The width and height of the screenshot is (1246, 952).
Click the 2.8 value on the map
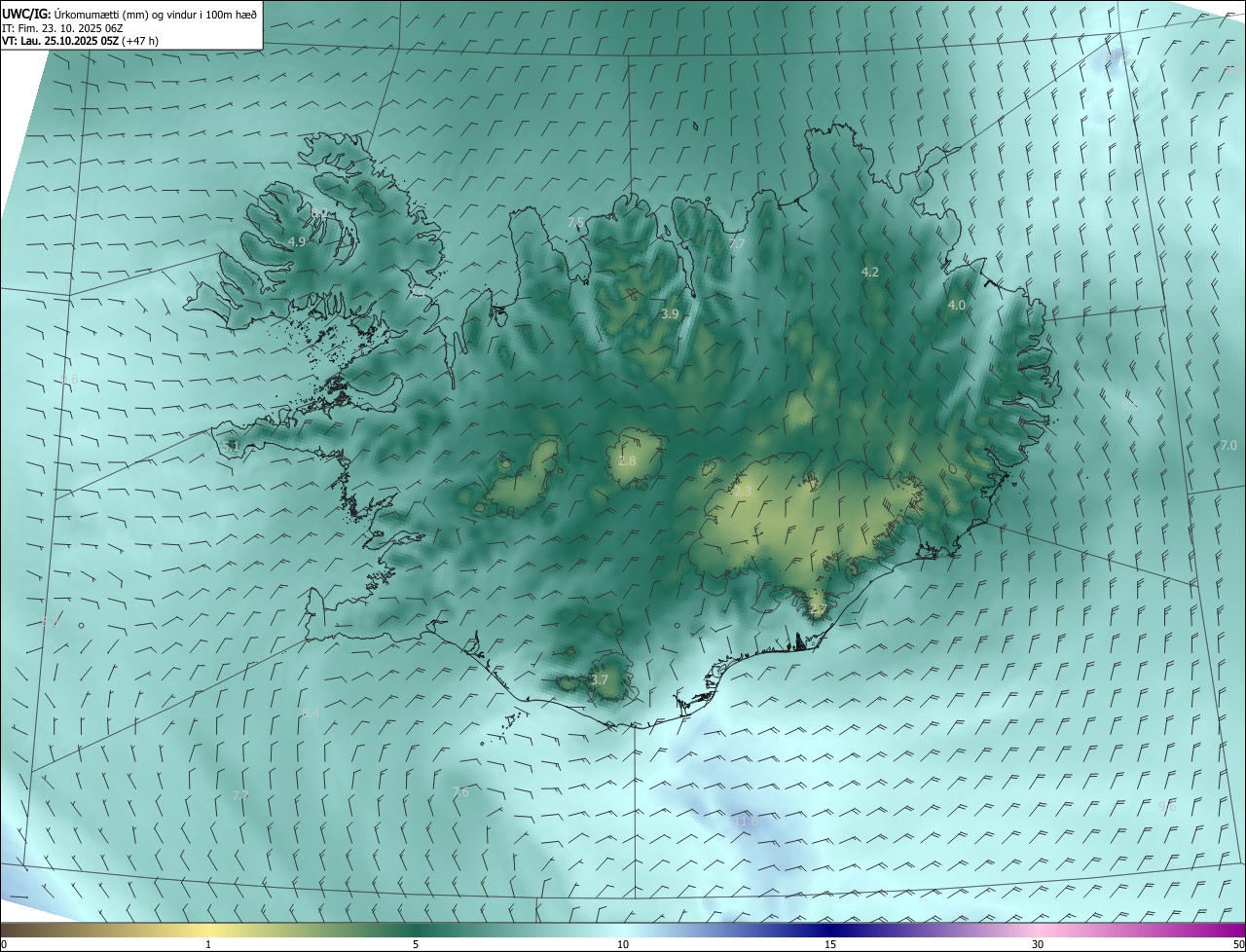[x=627, y=460]
